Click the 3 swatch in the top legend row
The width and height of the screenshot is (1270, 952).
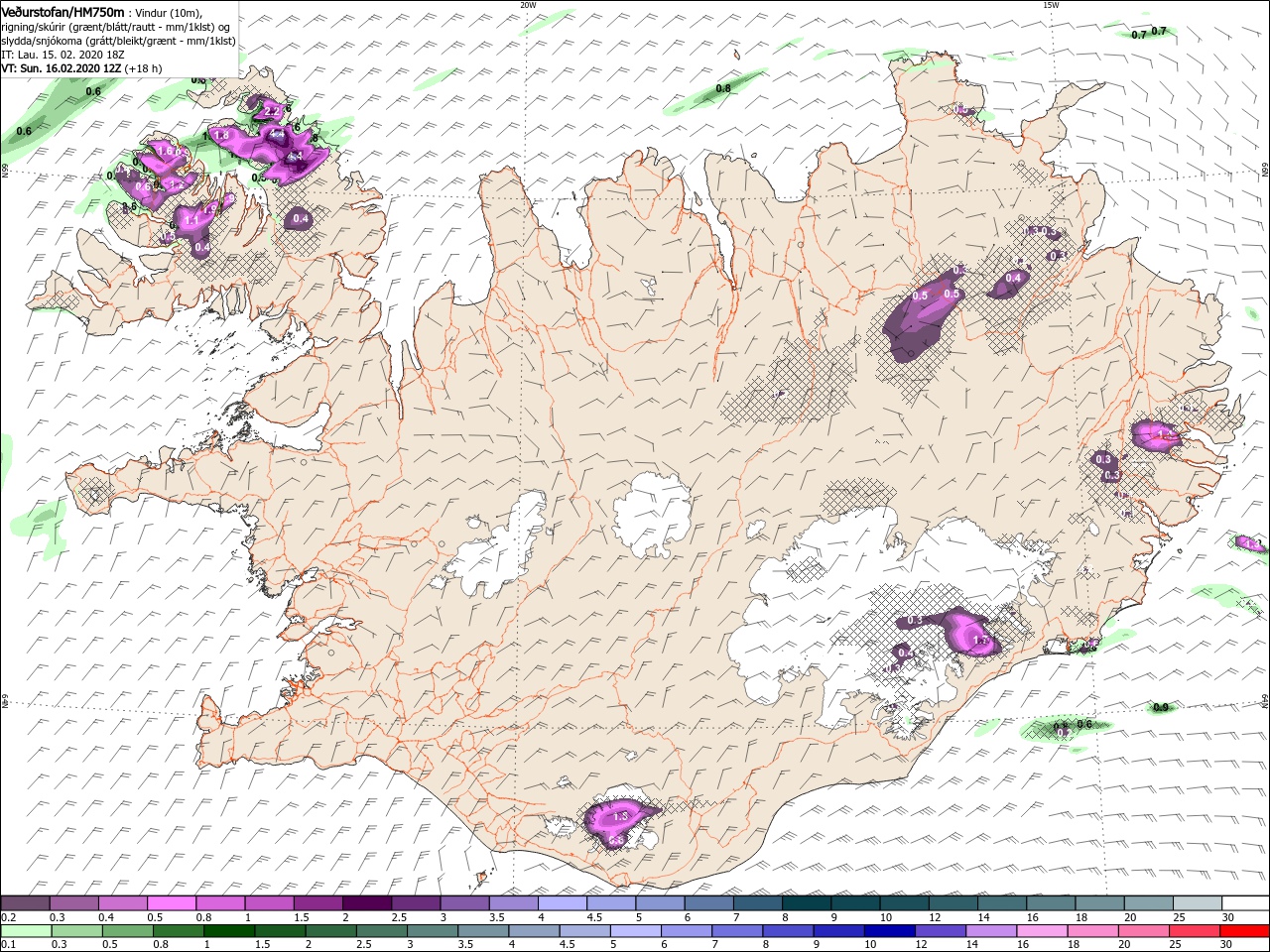pyautogui.click(x=464, y=903)
